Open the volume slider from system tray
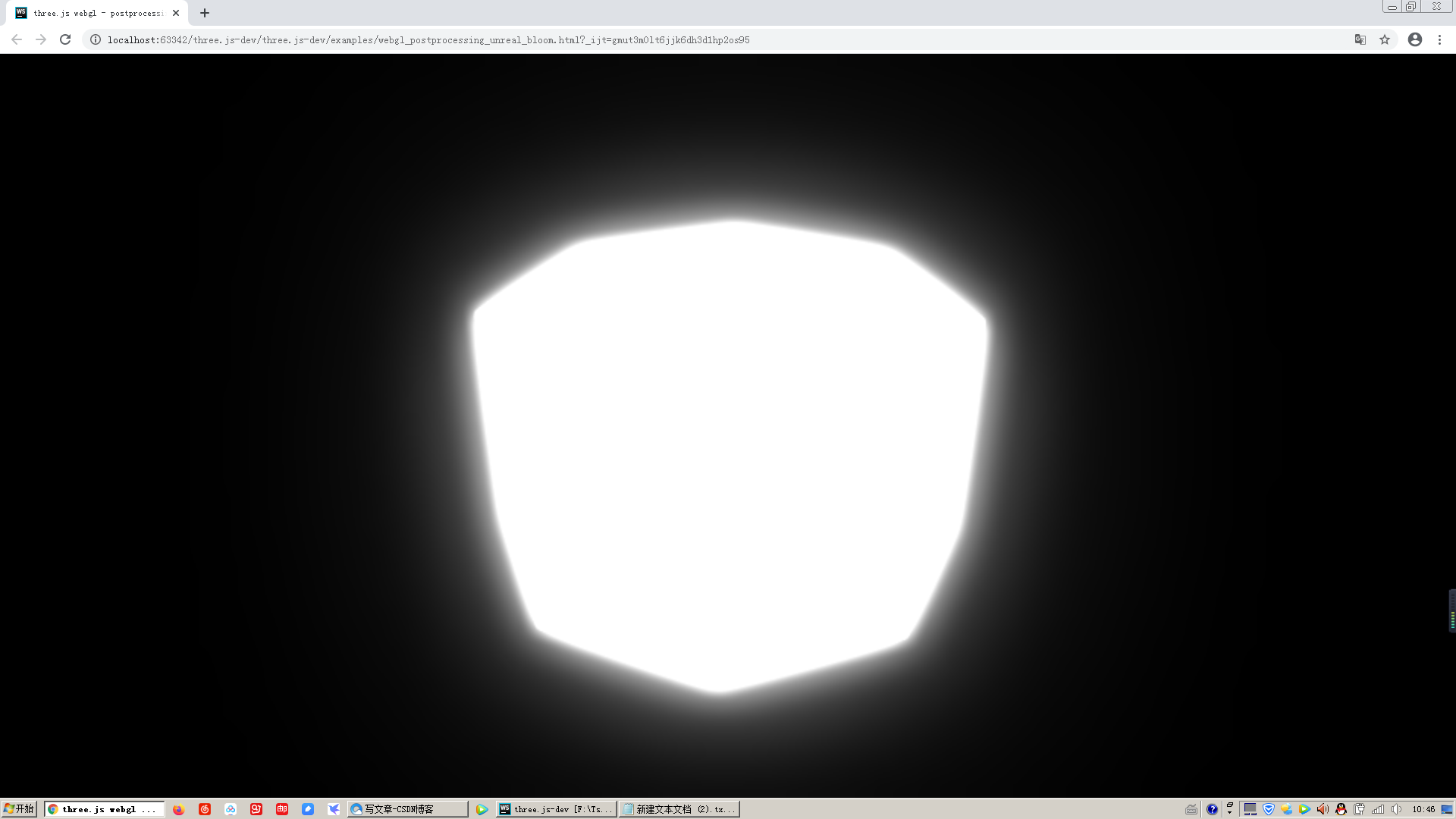The height and width of the screenshot is (819, 1456). click(x=1398, y=808)
